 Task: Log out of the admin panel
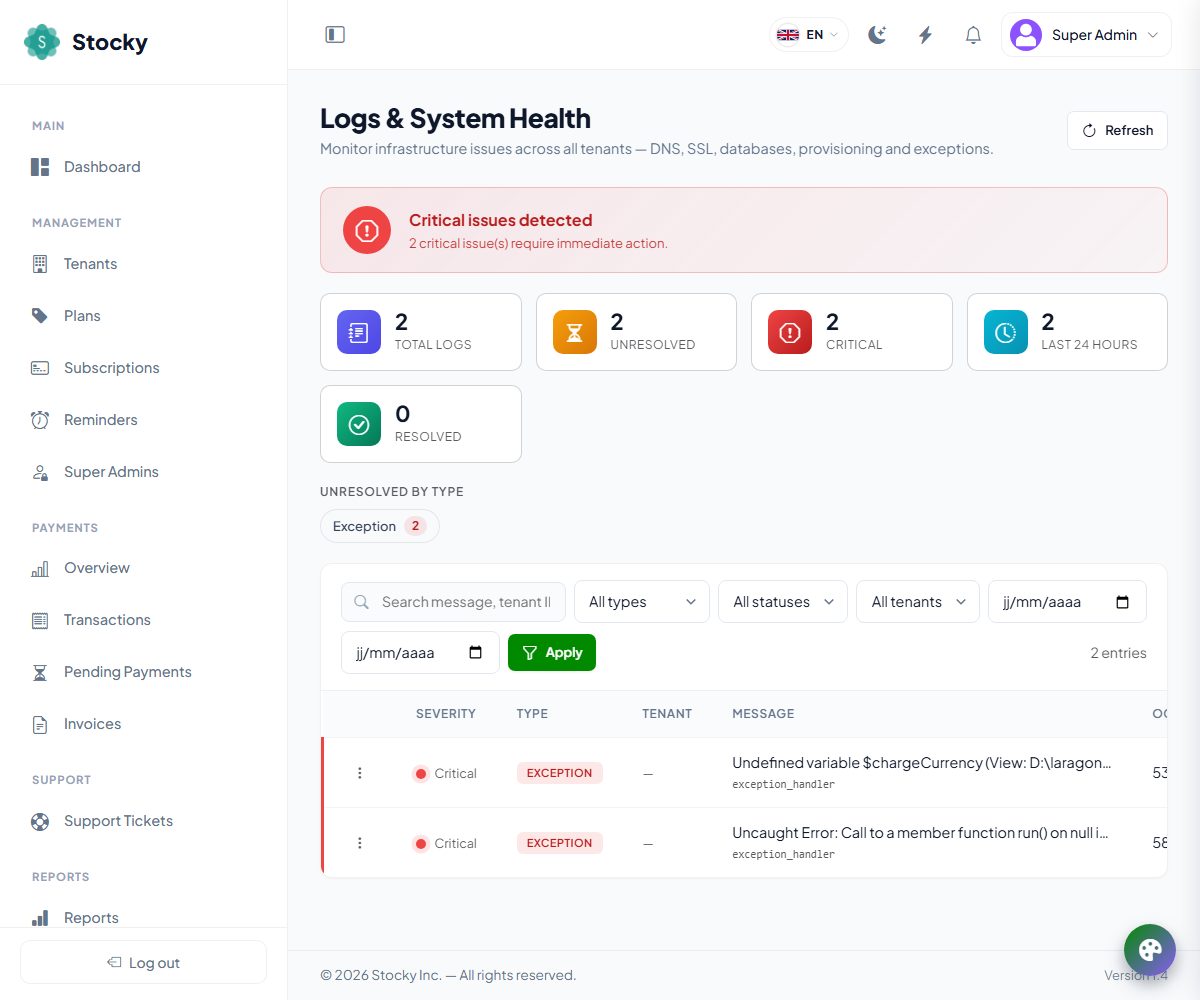pos(144,962)
